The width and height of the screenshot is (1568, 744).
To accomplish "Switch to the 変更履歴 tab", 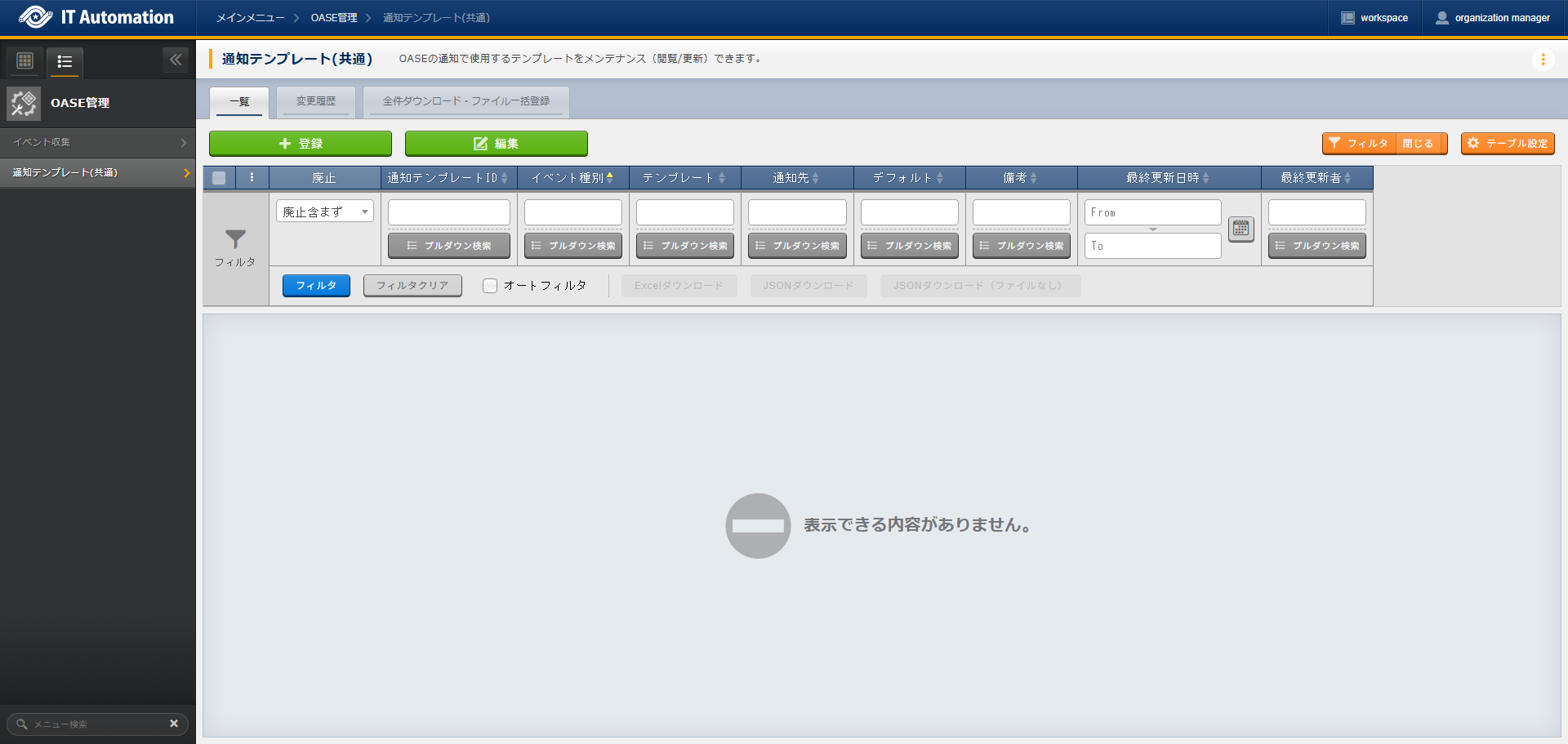I will 315,101.
